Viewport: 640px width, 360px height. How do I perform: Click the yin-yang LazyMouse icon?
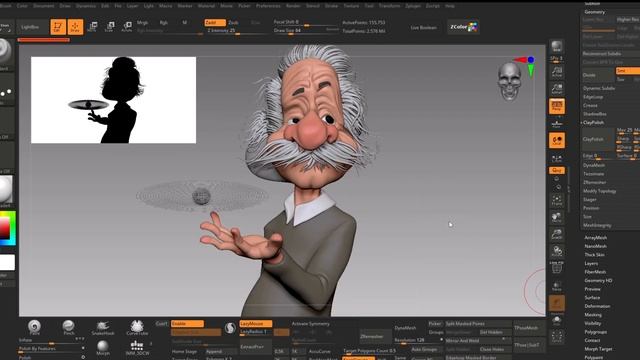[230, 328]
